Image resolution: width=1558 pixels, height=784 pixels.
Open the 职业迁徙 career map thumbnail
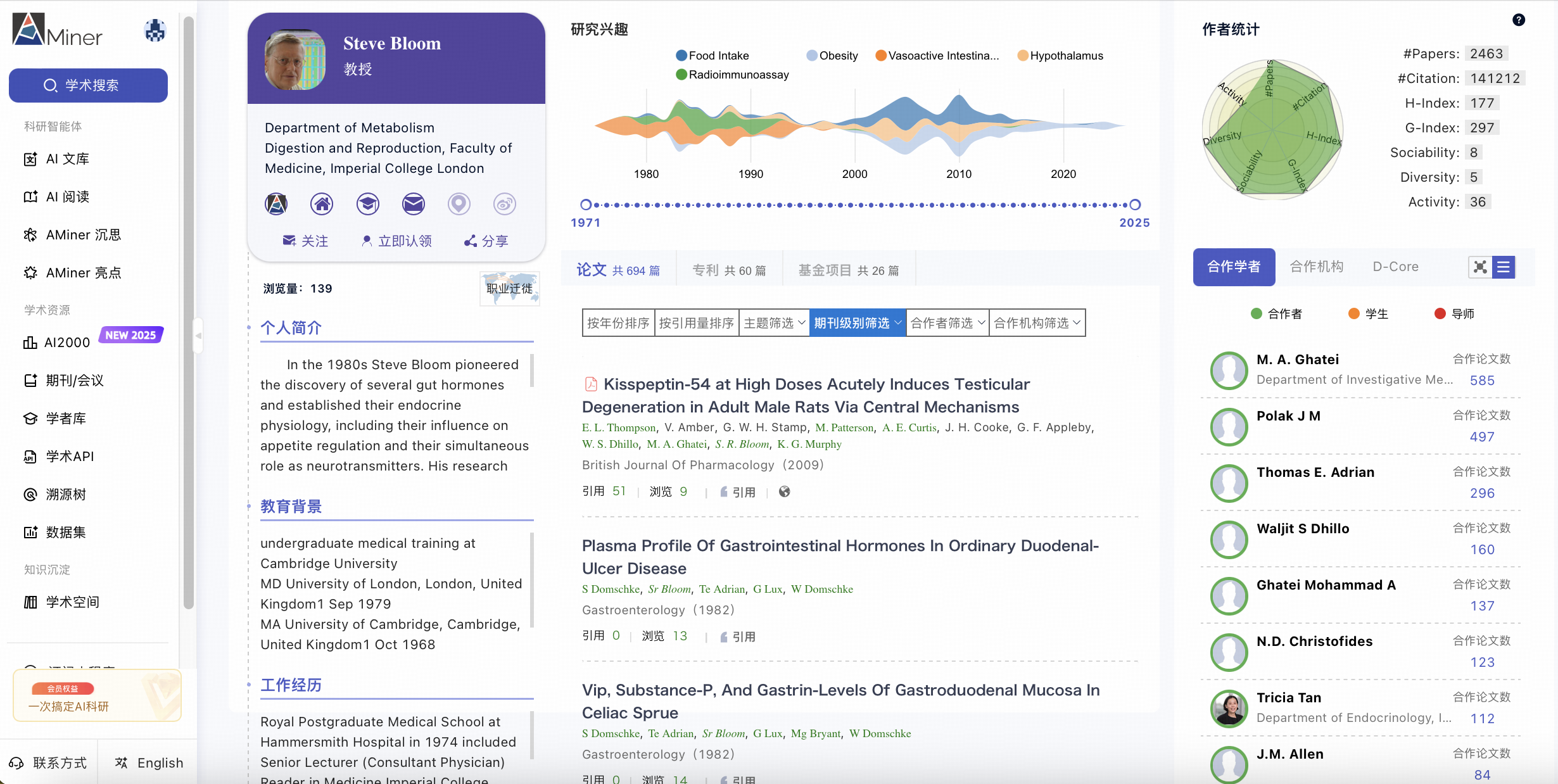(x=509, y=289)
